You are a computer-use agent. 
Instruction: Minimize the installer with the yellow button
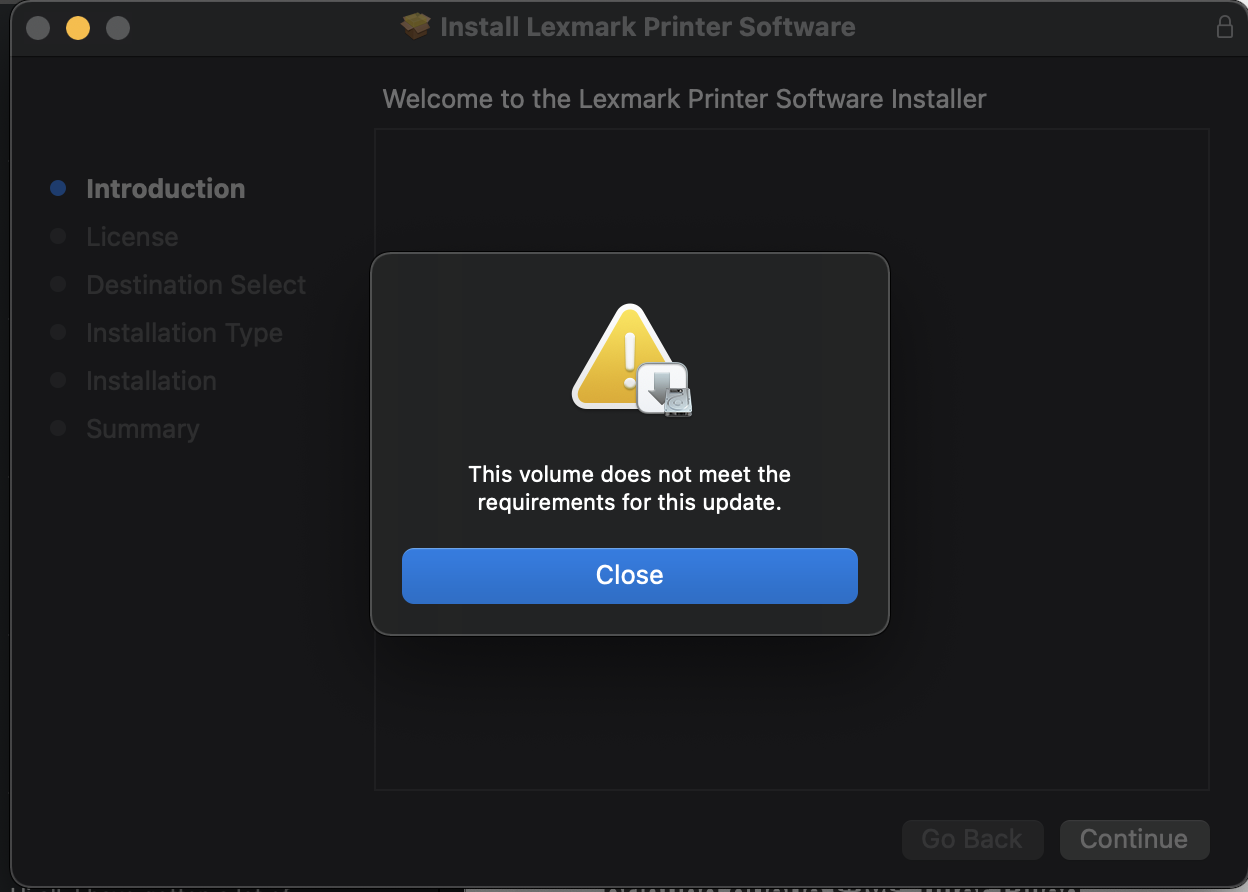click(78, 28)
